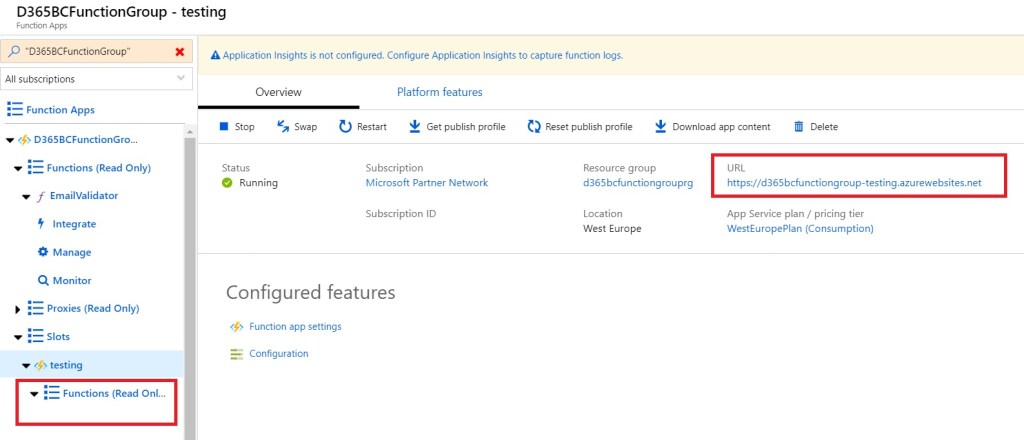Click the Delete trash icon
Screen dimensions: 1024x440
798,127
